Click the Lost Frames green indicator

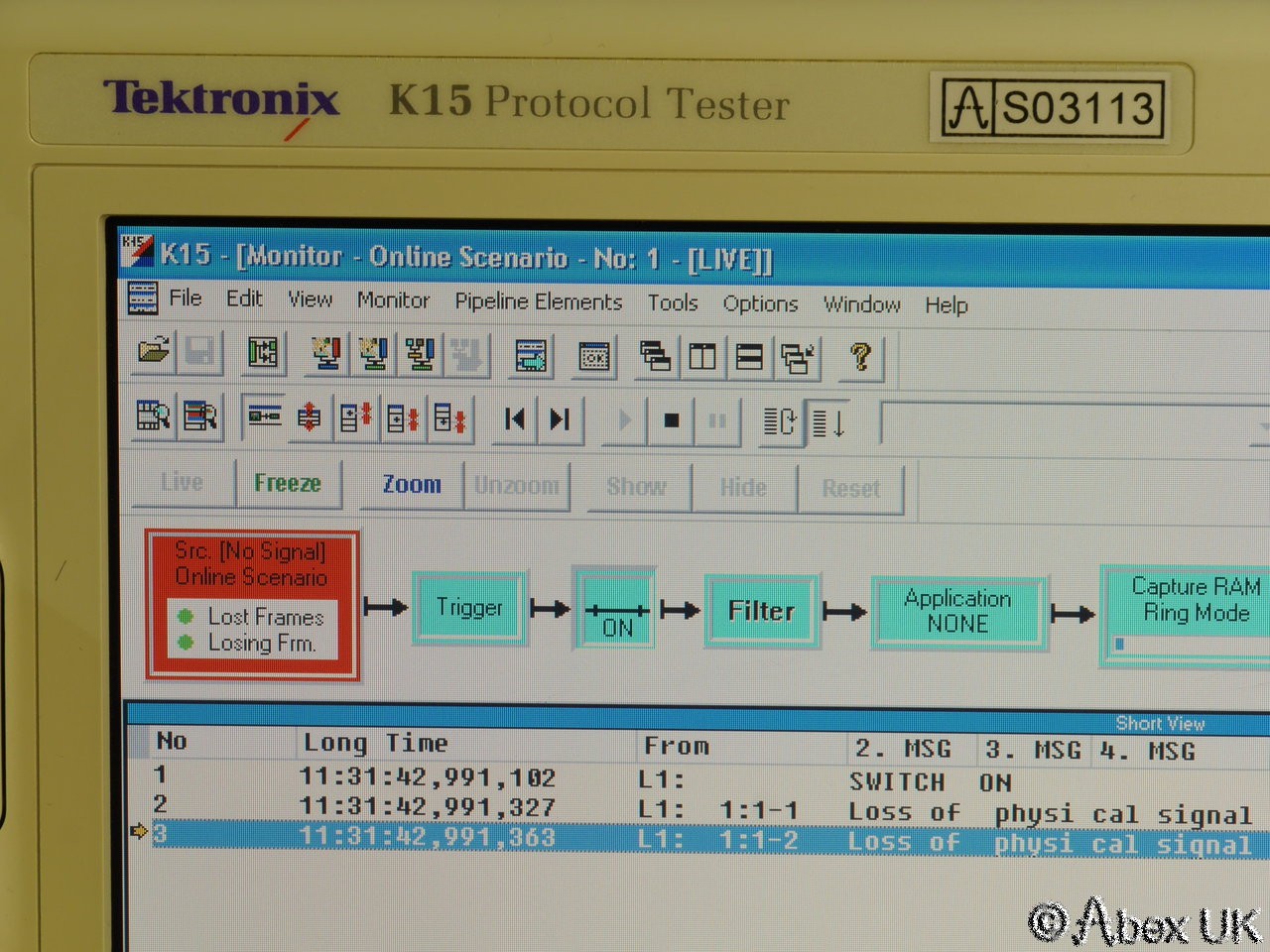186,616
